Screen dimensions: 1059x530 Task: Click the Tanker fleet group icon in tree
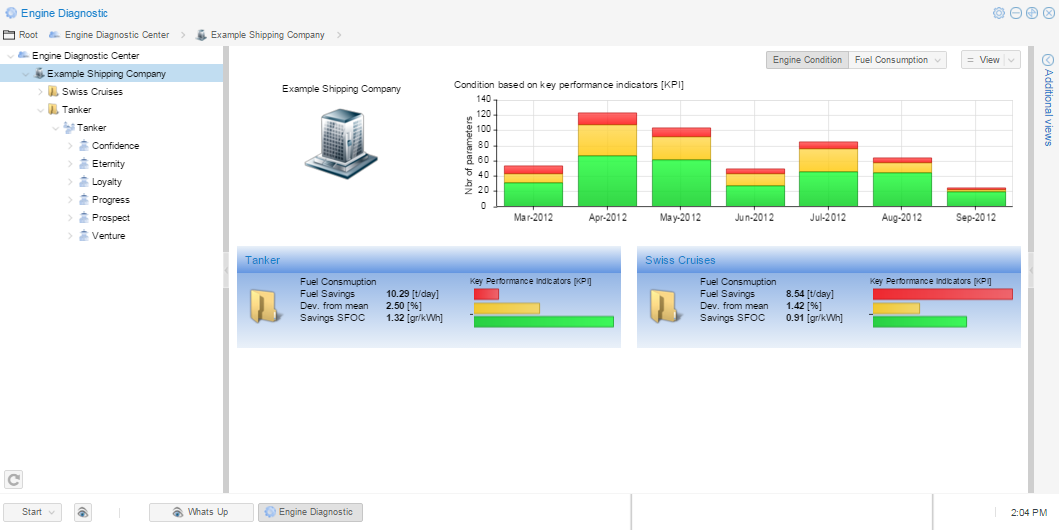(x=68, y=128)
